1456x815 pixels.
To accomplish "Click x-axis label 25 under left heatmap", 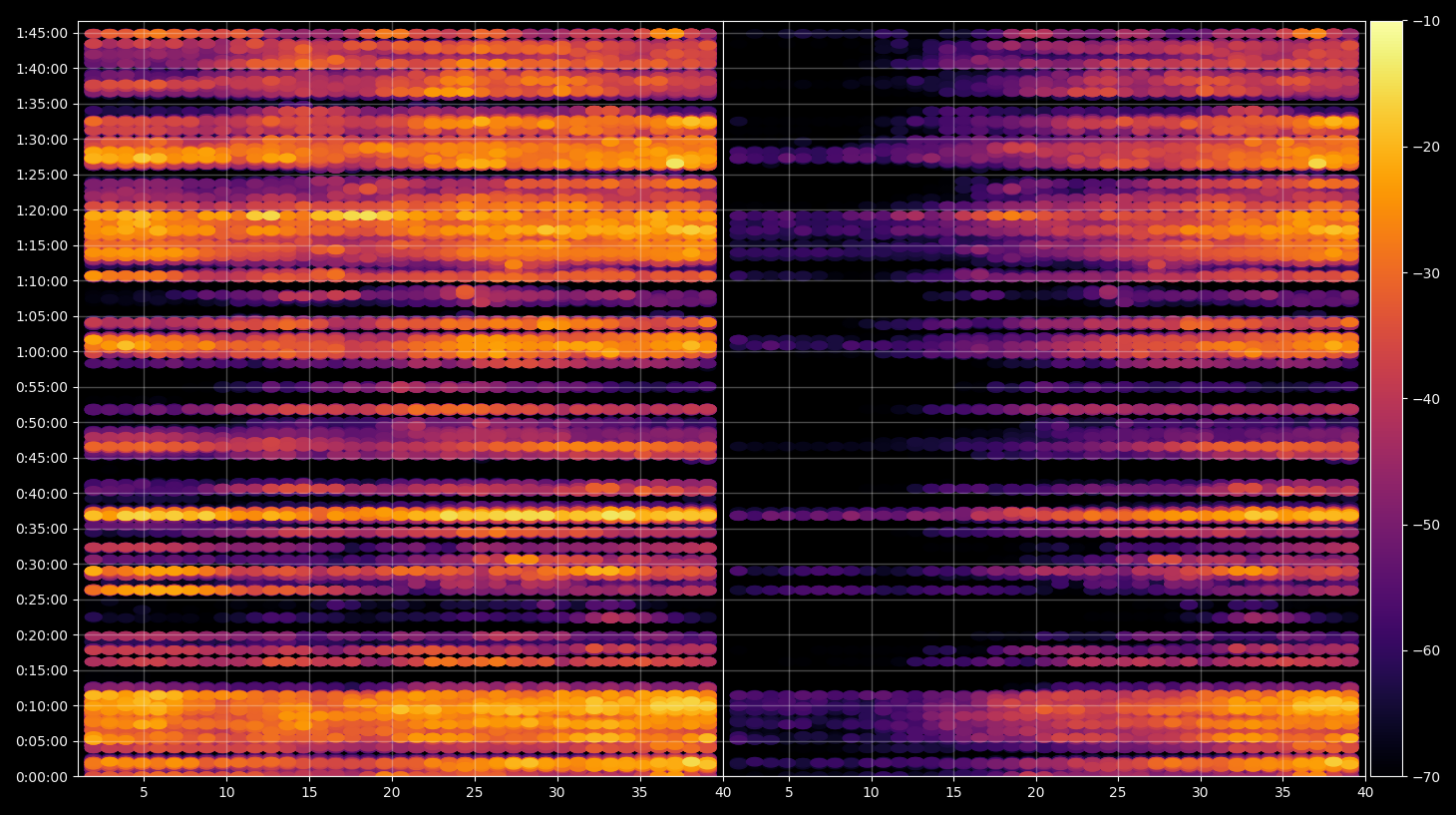I will (475, 793).
